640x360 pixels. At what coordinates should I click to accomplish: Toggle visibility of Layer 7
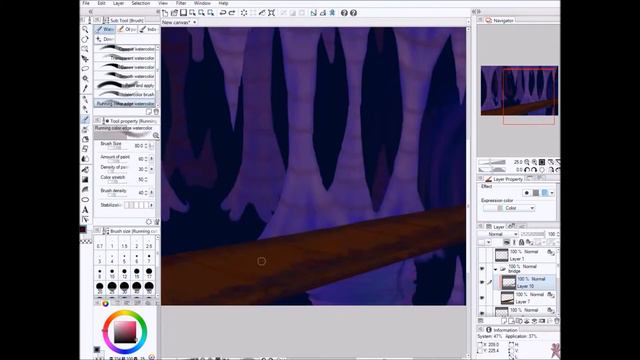coord(482,298)
